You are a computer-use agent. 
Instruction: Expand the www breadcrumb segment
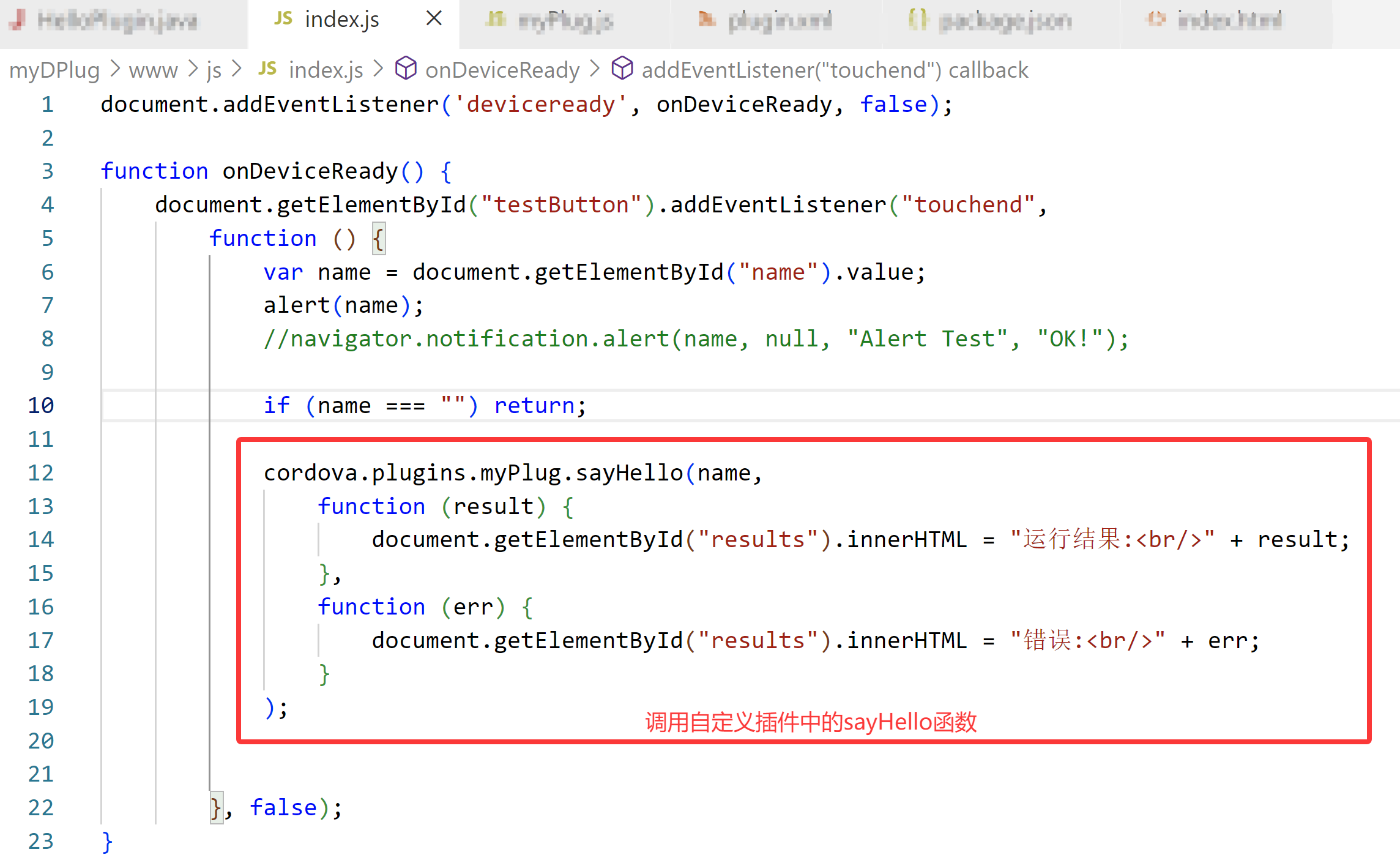[x=153, y=70]
